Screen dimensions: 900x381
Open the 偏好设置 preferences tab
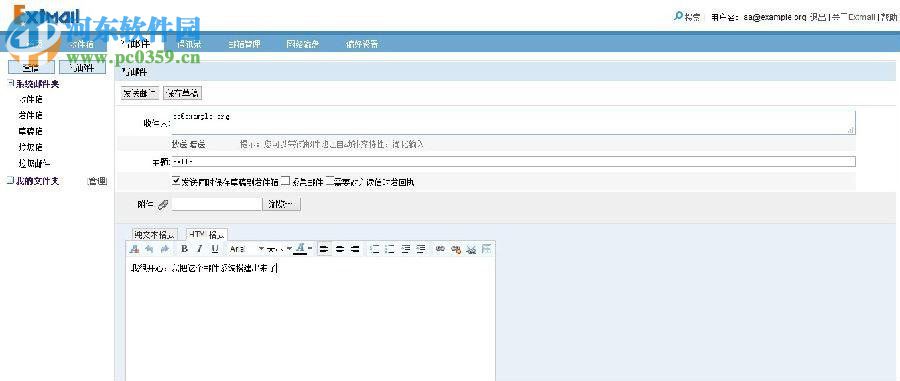tap(362, 44)
